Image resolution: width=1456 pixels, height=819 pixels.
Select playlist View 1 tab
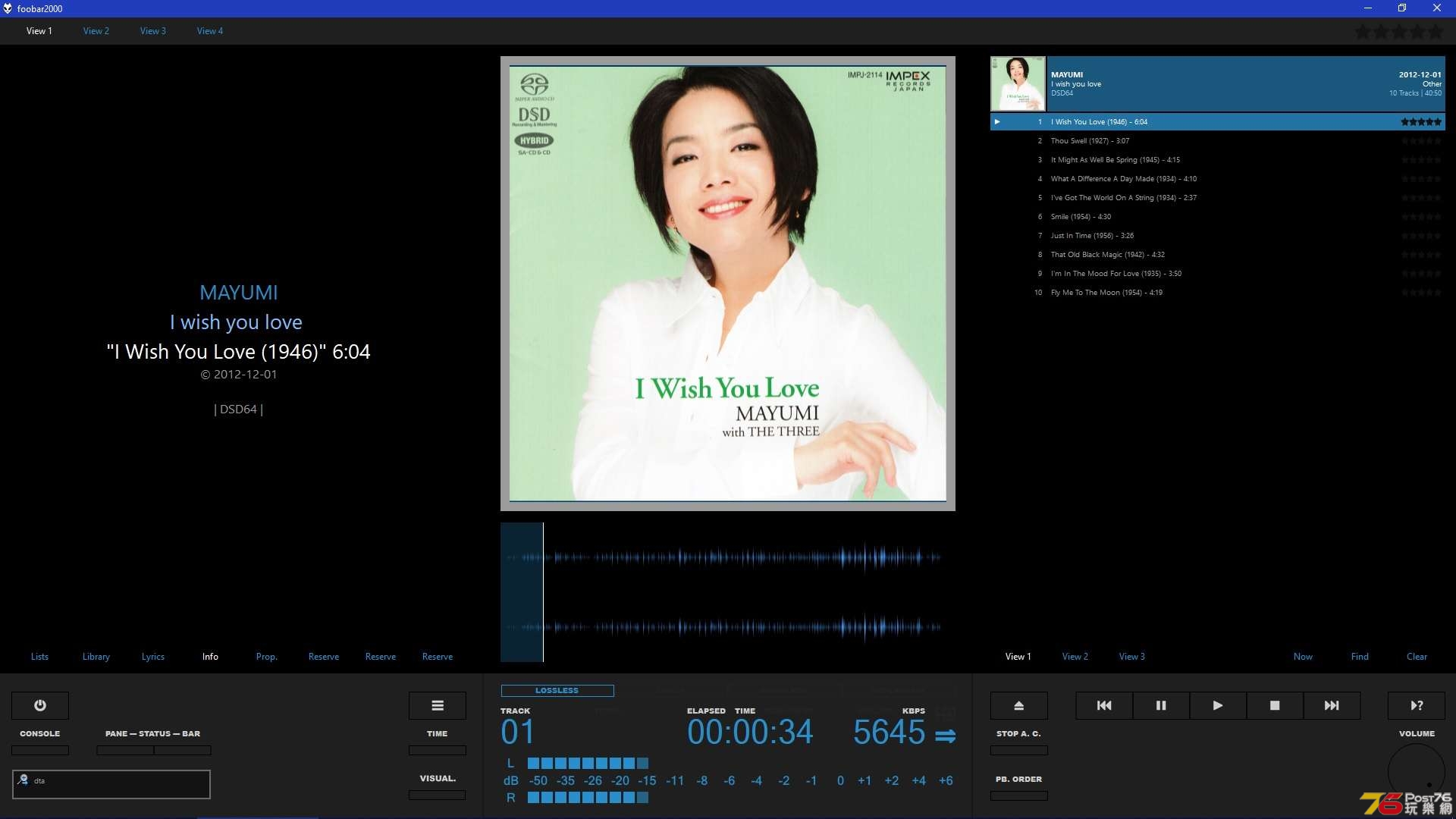click(x=1018, y=657)
